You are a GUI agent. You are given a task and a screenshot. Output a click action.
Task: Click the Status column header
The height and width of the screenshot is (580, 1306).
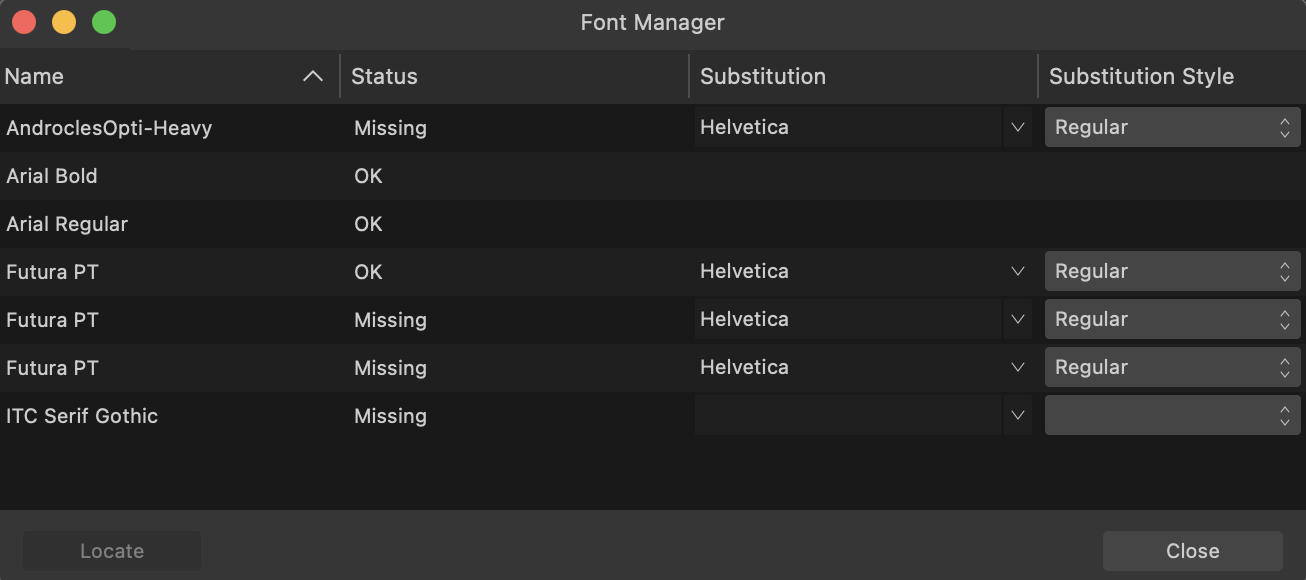click(x=515, y=76)
